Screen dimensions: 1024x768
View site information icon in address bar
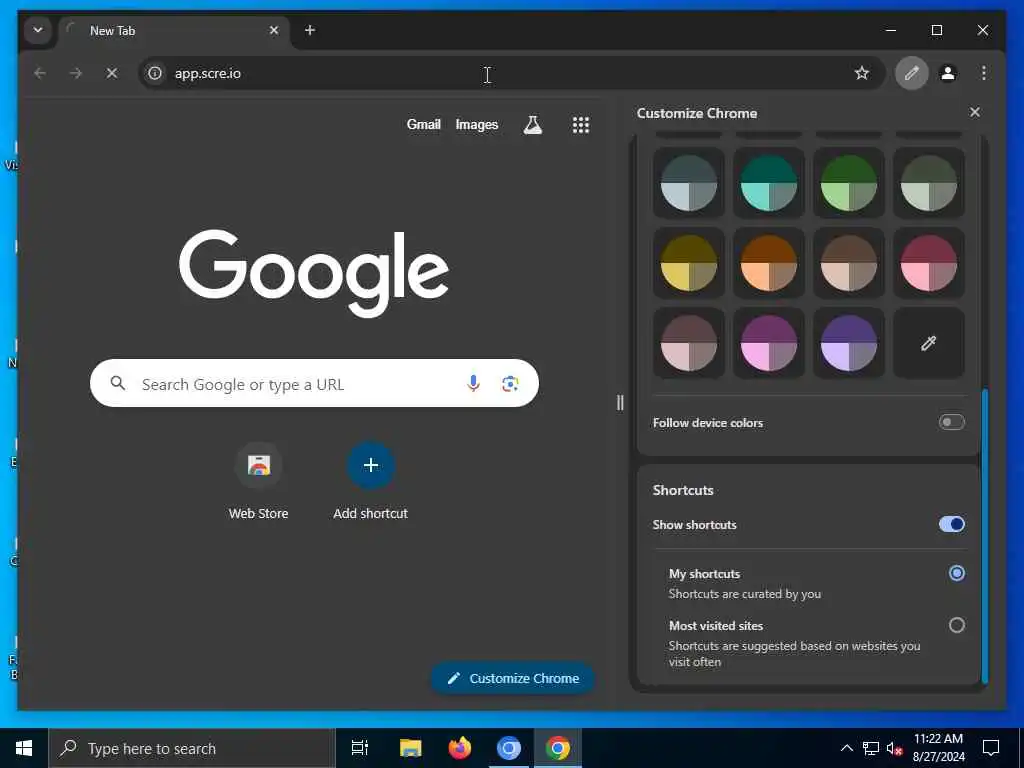tap(155, 73)
